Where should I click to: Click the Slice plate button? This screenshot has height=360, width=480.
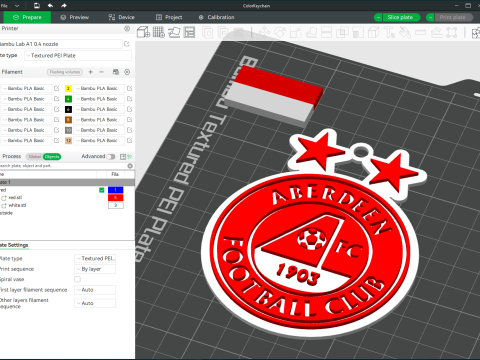click(x=401, y=17)
